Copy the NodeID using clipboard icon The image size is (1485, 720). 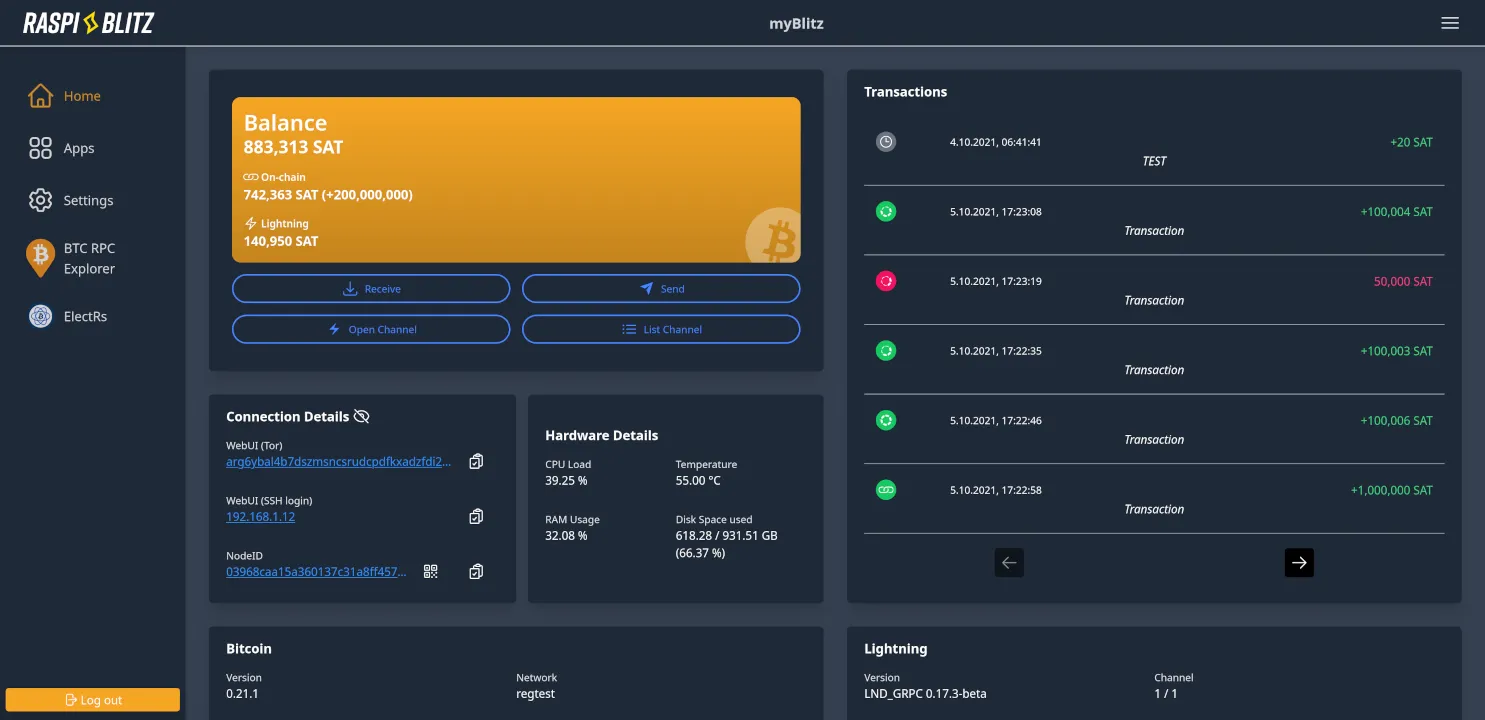point(476,571)
